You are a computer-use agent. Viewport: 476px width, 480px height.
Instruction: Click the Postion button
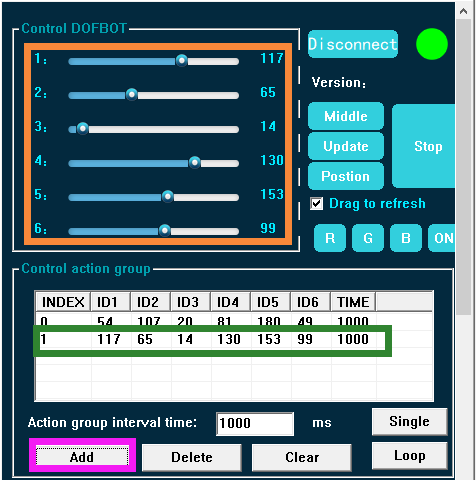coord(346,176)
